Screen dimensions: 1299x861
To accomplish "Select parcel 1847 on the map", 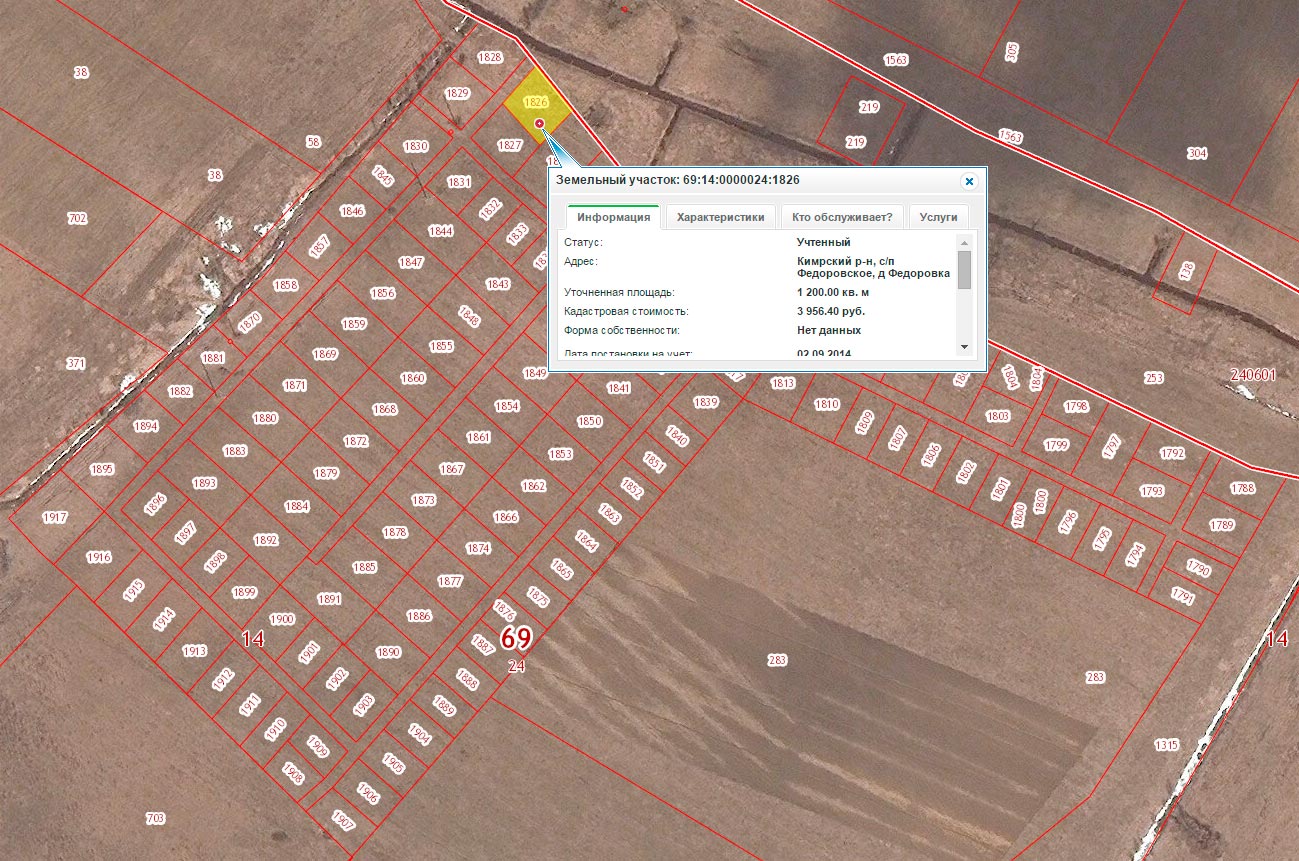I will [411, 262].
